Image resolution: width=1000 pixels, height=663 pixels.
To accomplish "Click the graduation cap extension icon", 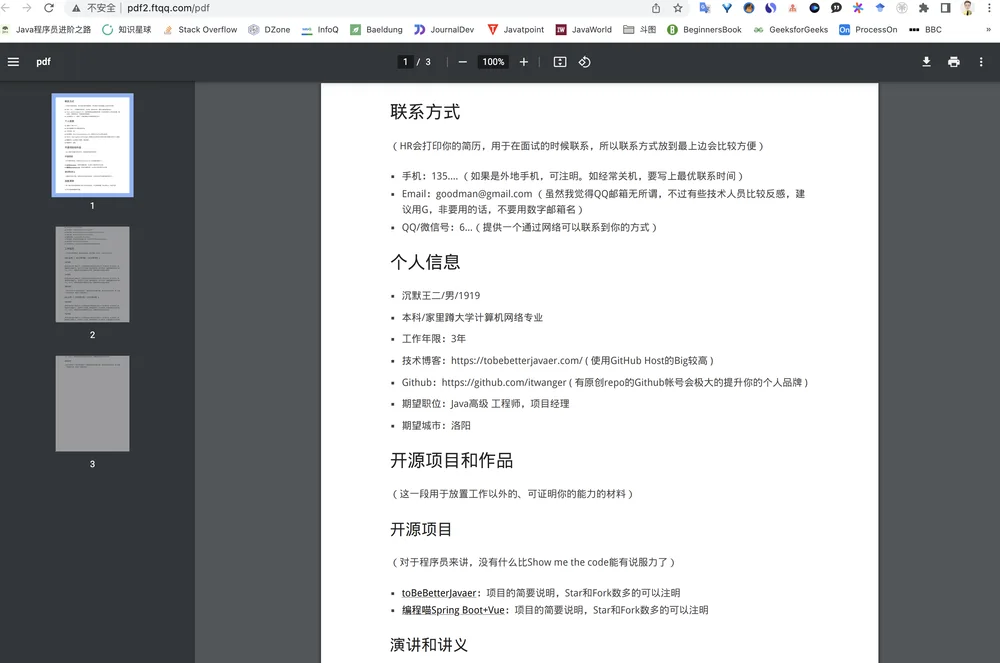I will [x=880, y=8].
